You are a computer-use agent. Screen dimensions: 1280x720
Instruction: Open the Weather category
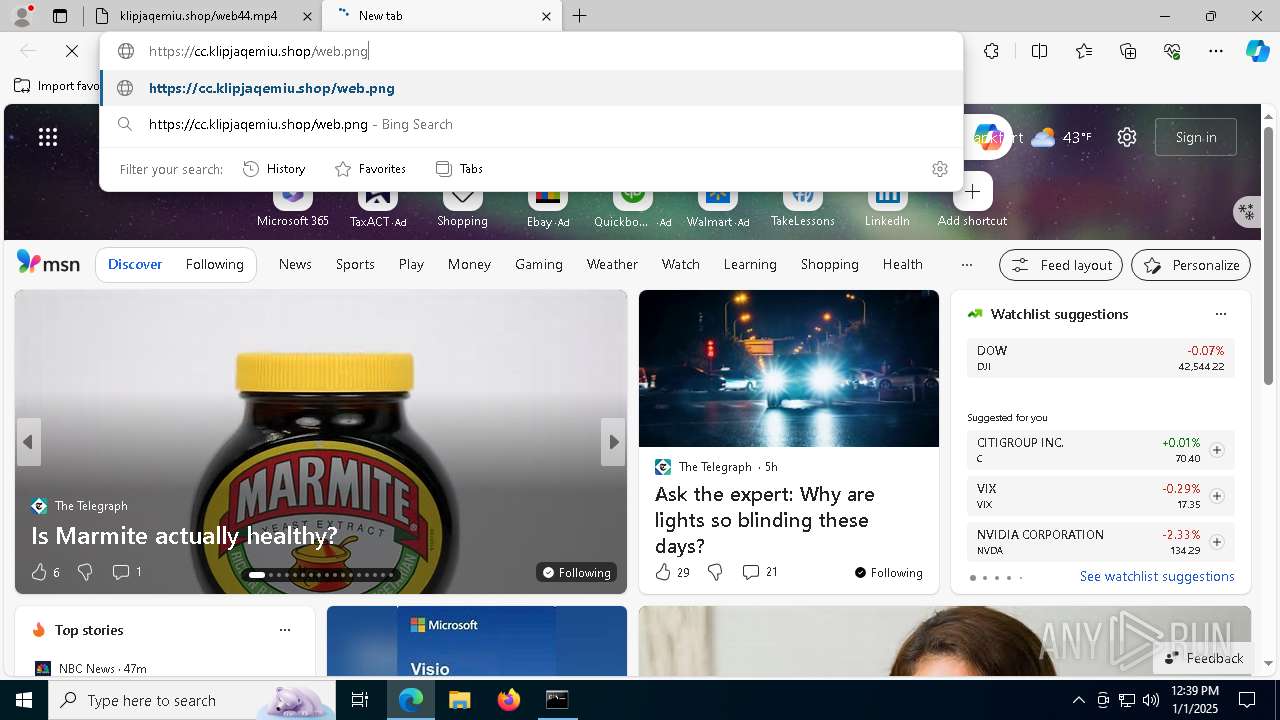612,264
